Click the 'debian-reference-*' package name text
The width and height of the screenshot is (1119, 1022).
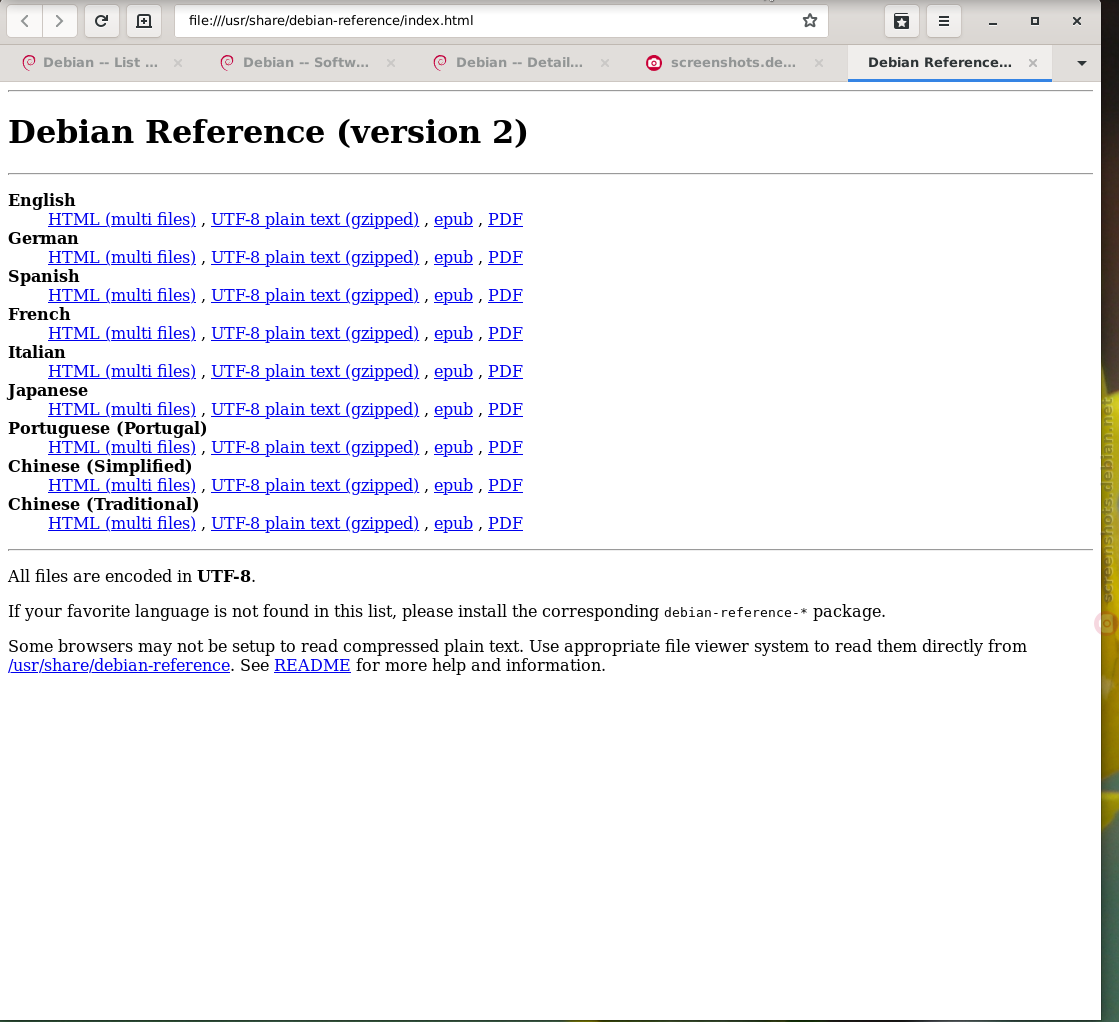(735, 612)
